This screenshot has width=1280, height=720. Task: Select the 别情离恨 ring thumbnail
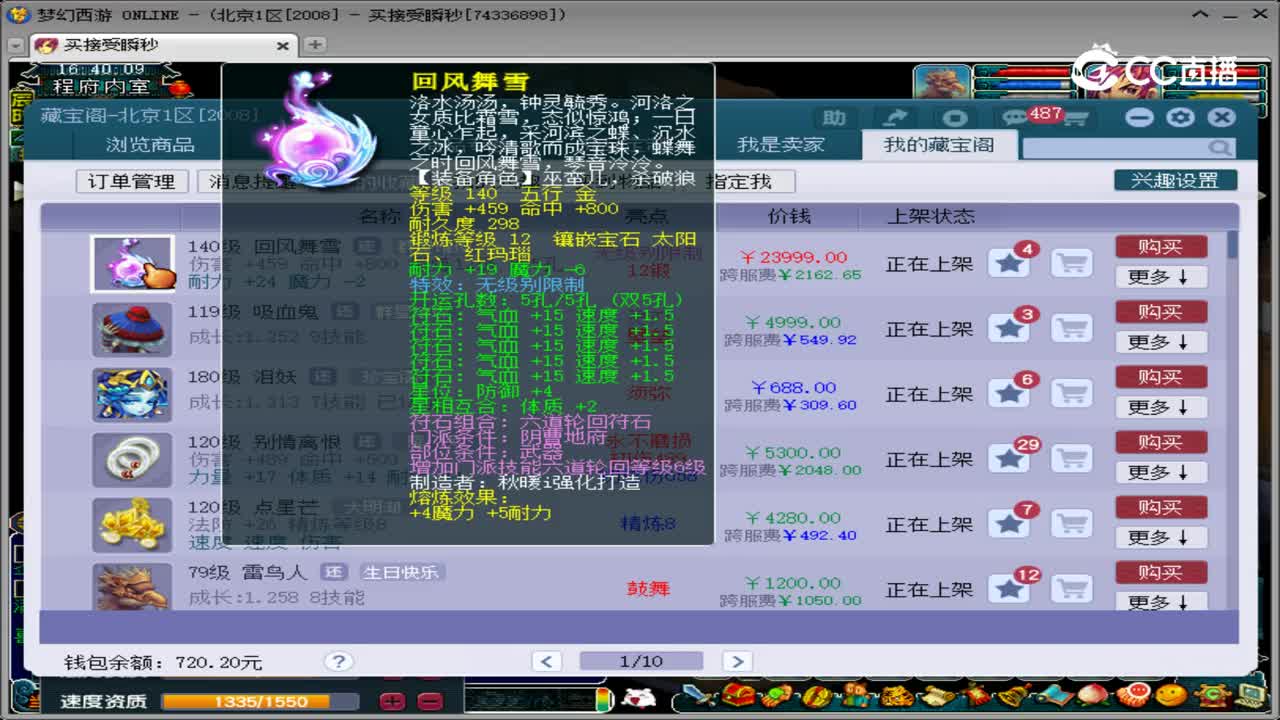click(x=133, y=459)
